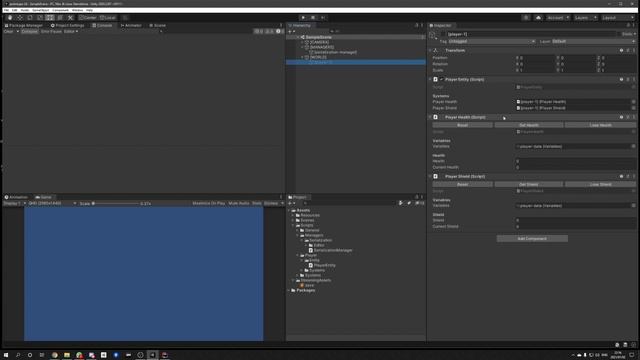Toggle Local handle rotation button

108,18
